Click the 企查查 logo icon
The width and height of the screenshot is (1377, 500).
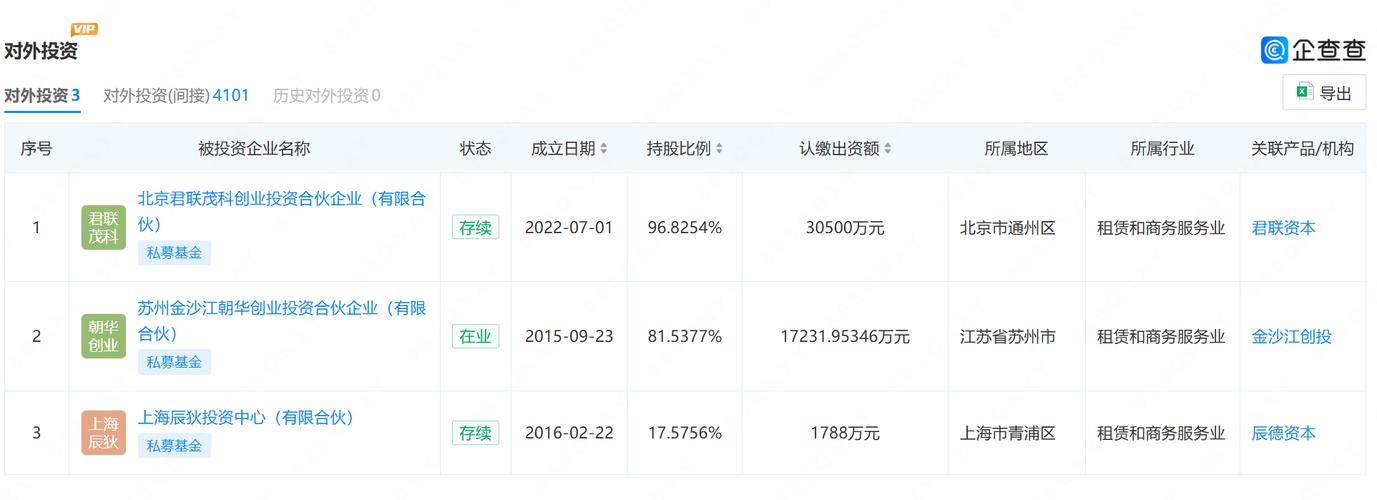coord(1275,49)
